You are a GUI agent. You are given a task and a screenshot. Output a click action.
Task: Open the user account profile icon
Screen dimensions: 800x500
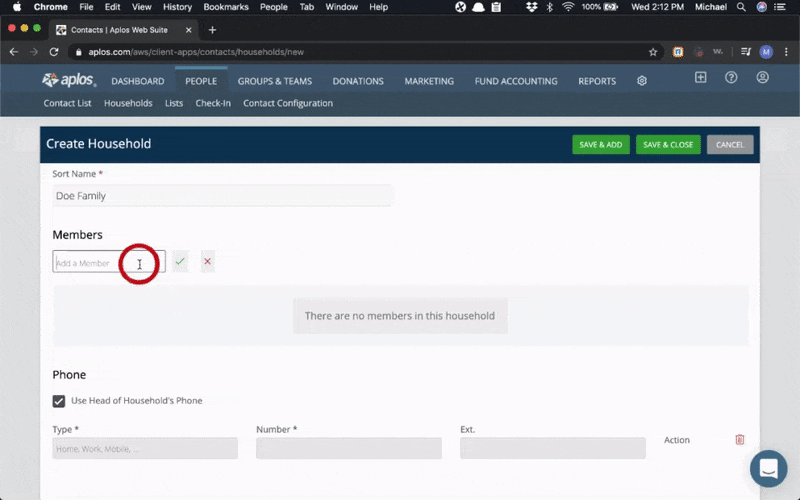coord(762,77)
